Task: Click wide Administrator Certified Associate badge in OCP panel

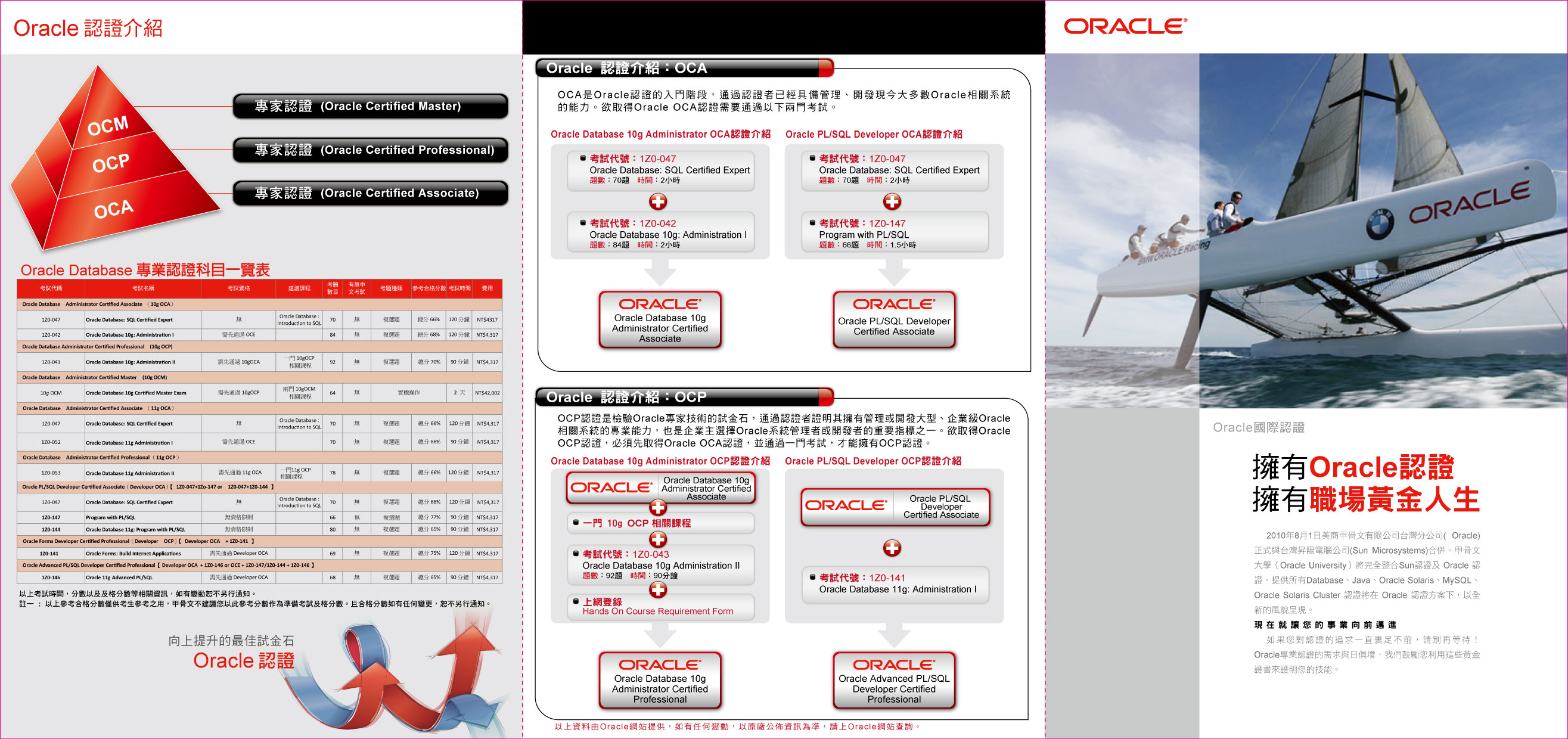Action: pos(660,488)
